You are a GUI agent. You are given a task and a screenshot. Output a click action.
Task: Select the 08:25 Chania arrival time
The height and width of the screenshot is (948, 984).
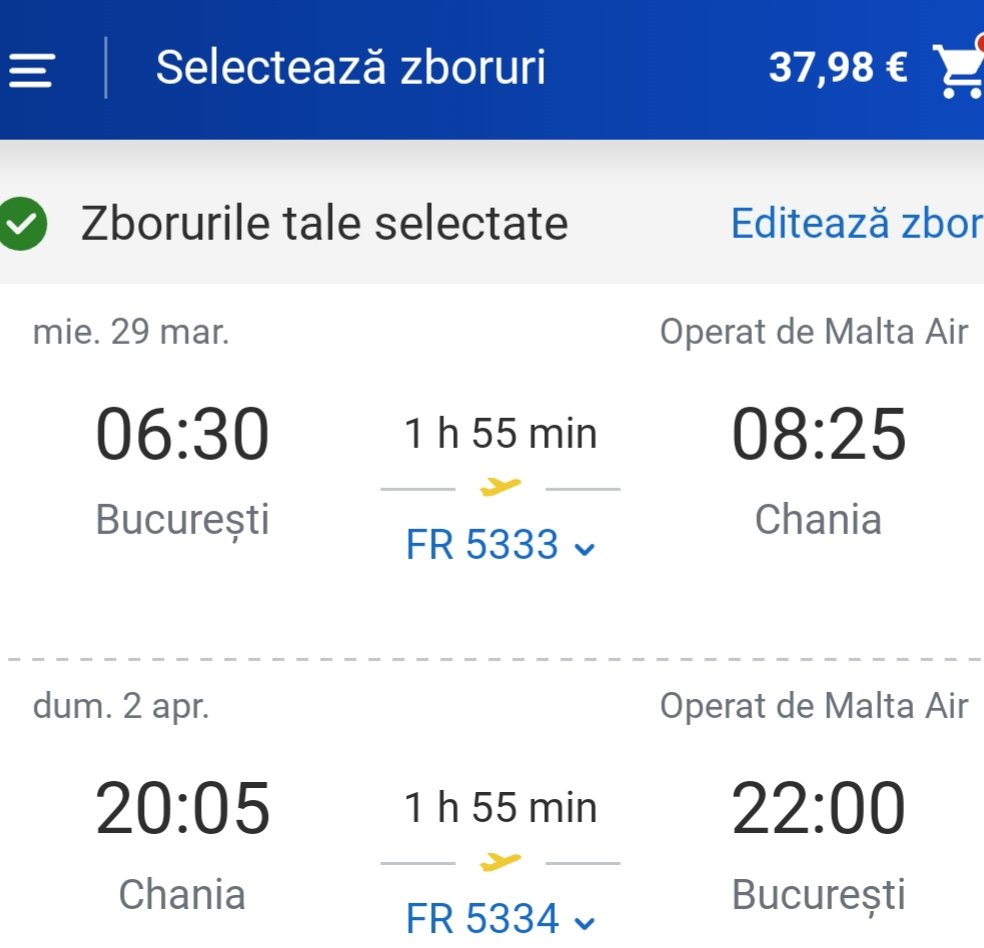click(818, 435)
